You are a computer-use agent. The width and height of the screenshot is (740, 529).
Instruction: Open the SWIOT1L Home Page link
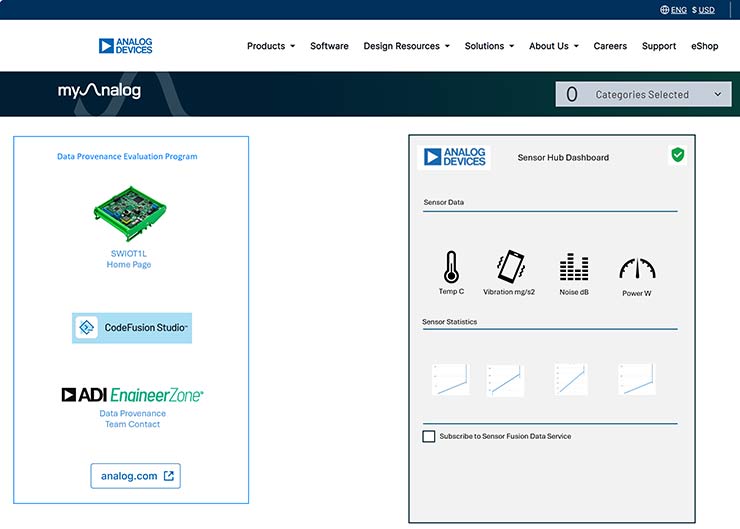pos(129,259)
